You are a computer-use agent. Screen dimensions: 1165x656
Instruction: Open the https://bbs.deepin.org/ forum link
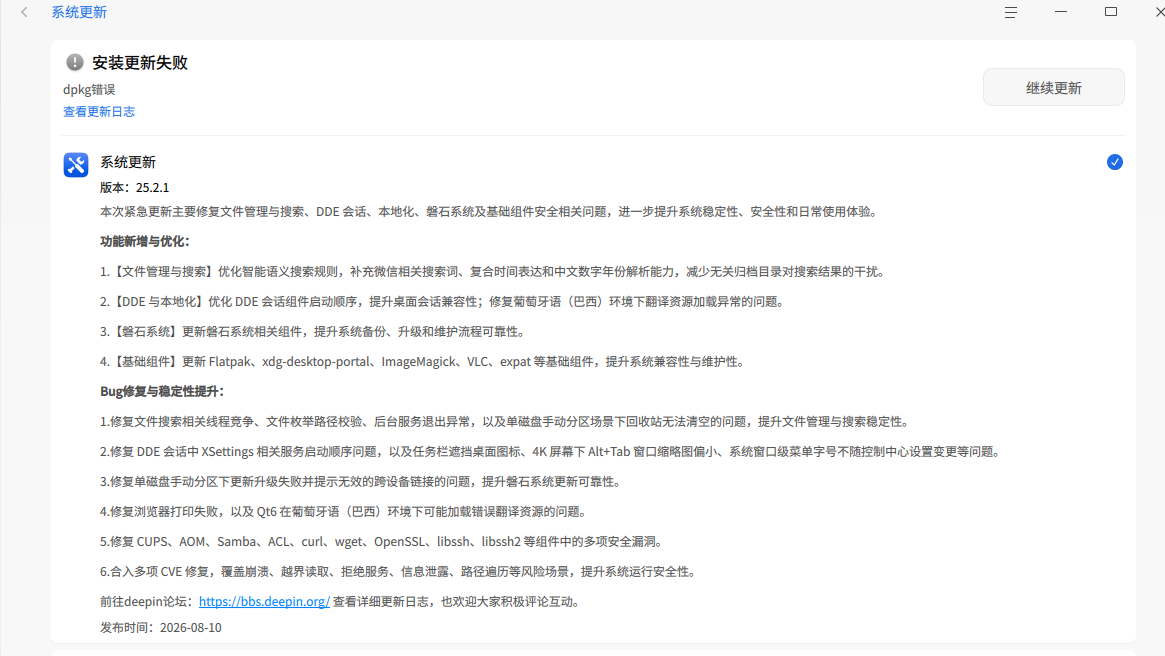click(265, 602)
